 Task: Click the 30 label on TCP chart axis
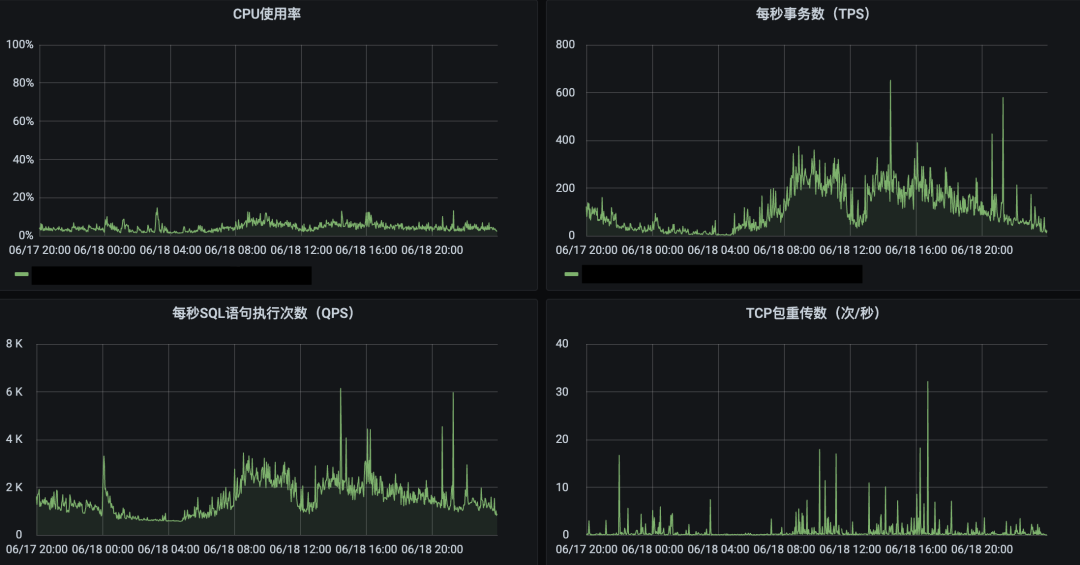pos(562,391)
